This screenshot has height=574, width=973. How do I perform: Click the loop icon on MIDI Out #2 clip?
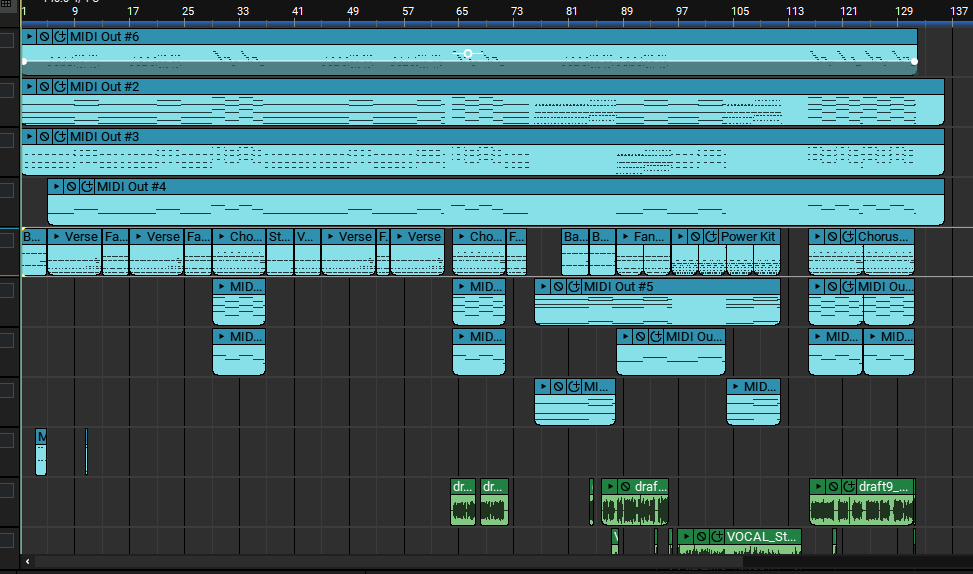pos(60,86)
